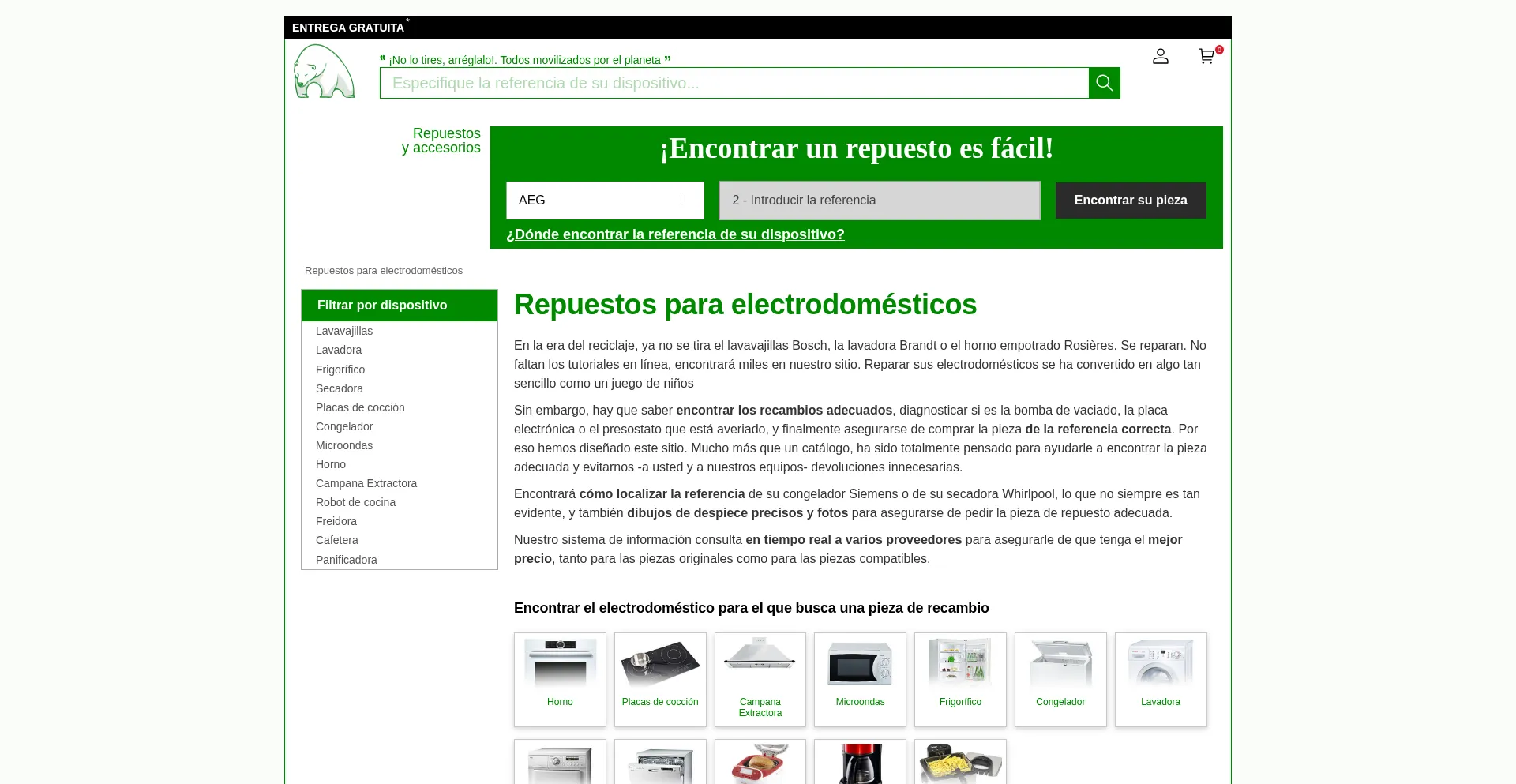Click 'Repuestos para electrodomésticos' breadcrumb
Screen dimensions: 1516x784
pyautogui.click(x=384, y=271)
